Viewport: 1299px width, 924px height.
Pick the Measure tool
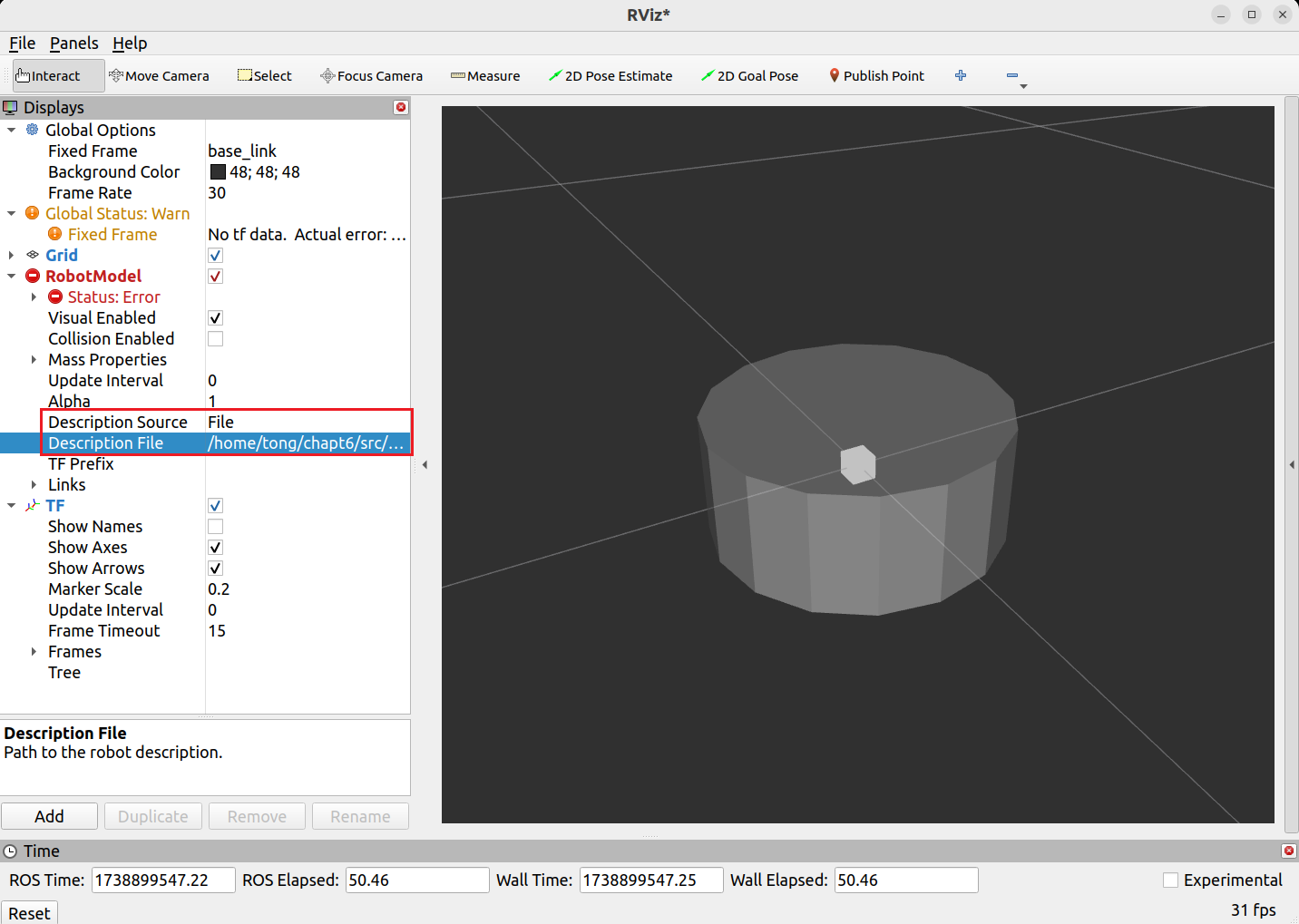485,76
